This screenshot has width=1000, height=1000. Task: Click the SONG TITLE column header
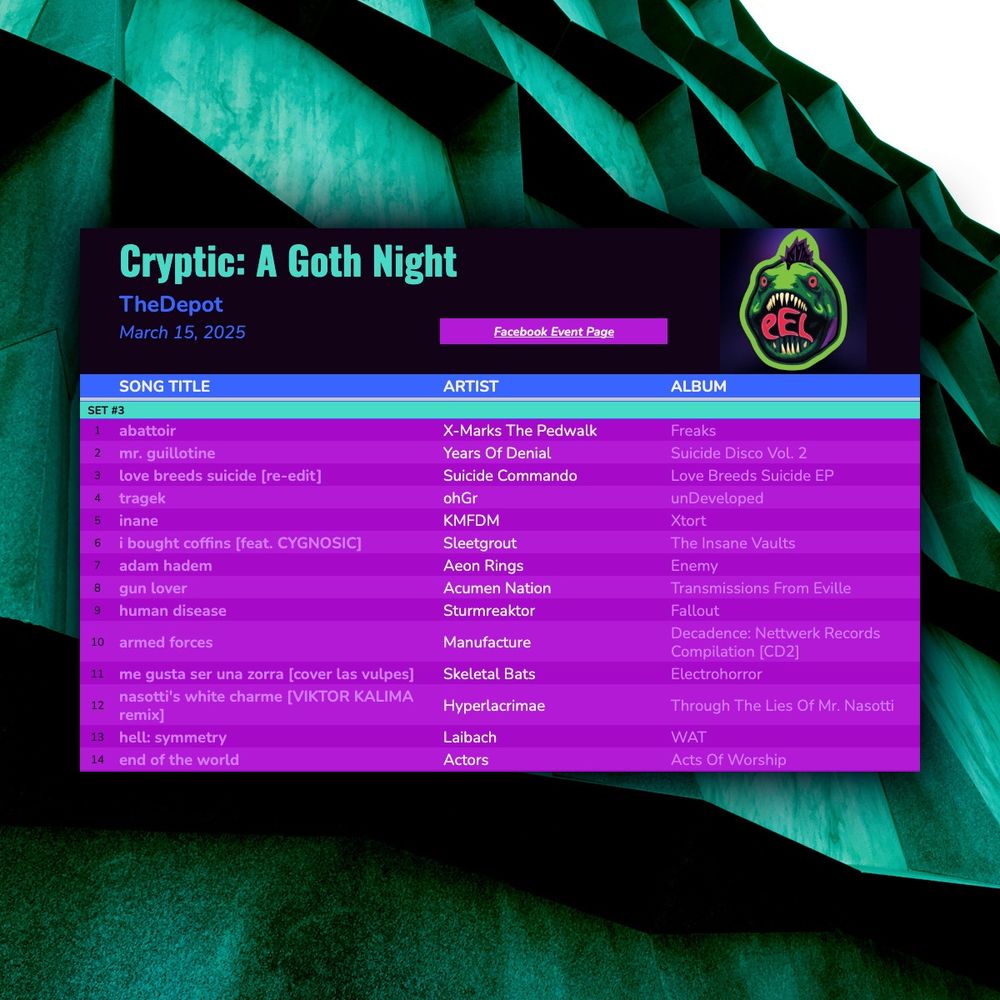pos(165,386)
